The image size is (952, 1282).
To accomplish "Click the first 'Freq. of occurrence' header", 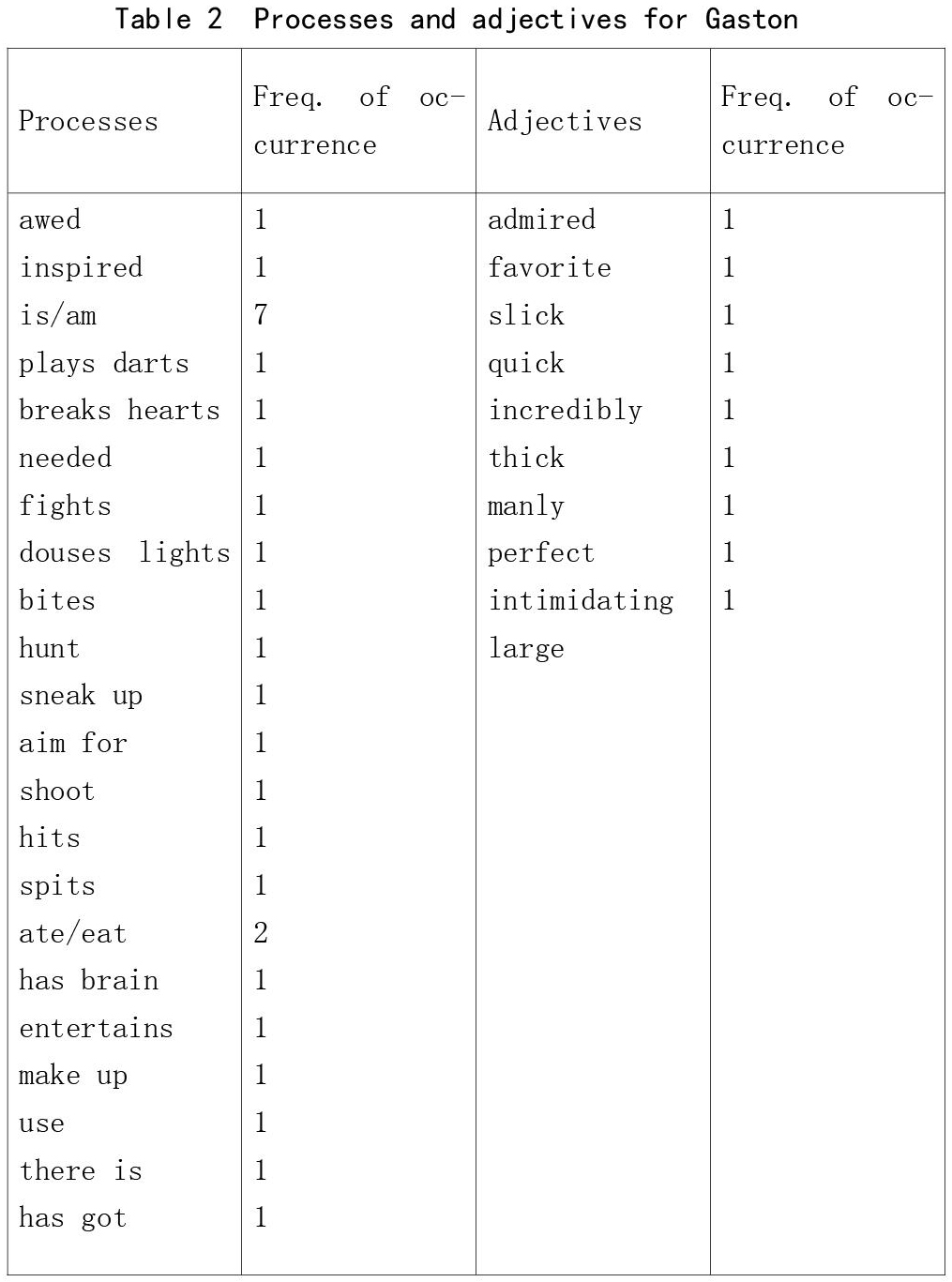I will tap(358, 121).
